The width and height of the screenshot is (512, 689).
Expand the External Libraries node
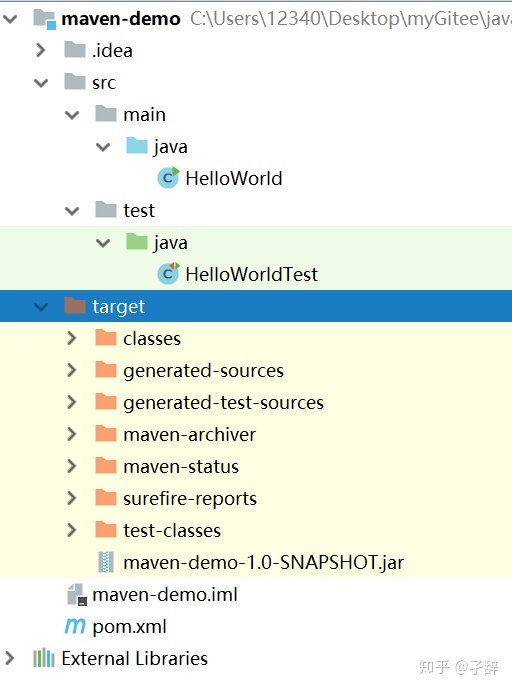(x=10, y=658)
